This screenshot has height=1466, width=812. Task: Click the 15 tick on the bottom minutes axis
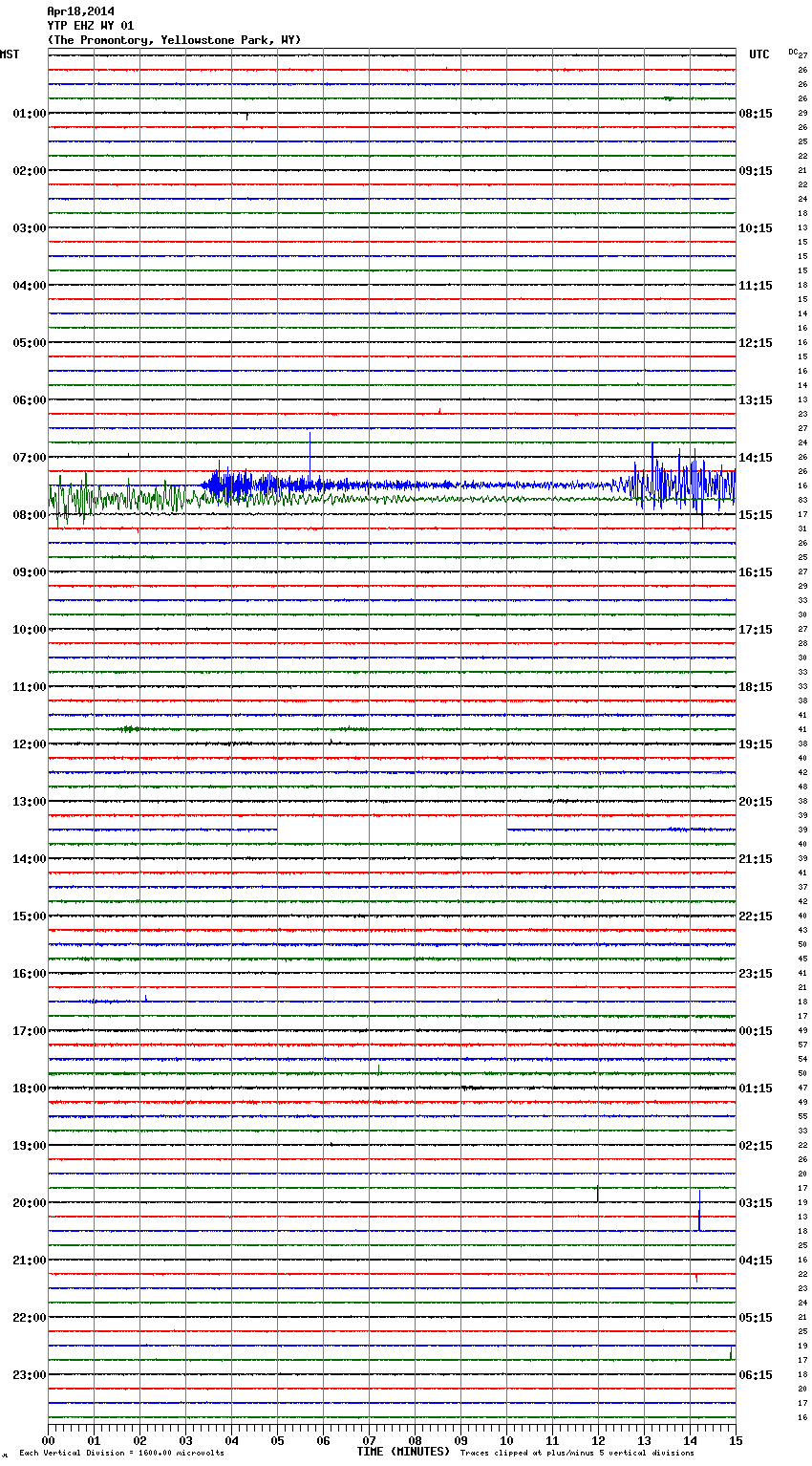point(735,1440)
